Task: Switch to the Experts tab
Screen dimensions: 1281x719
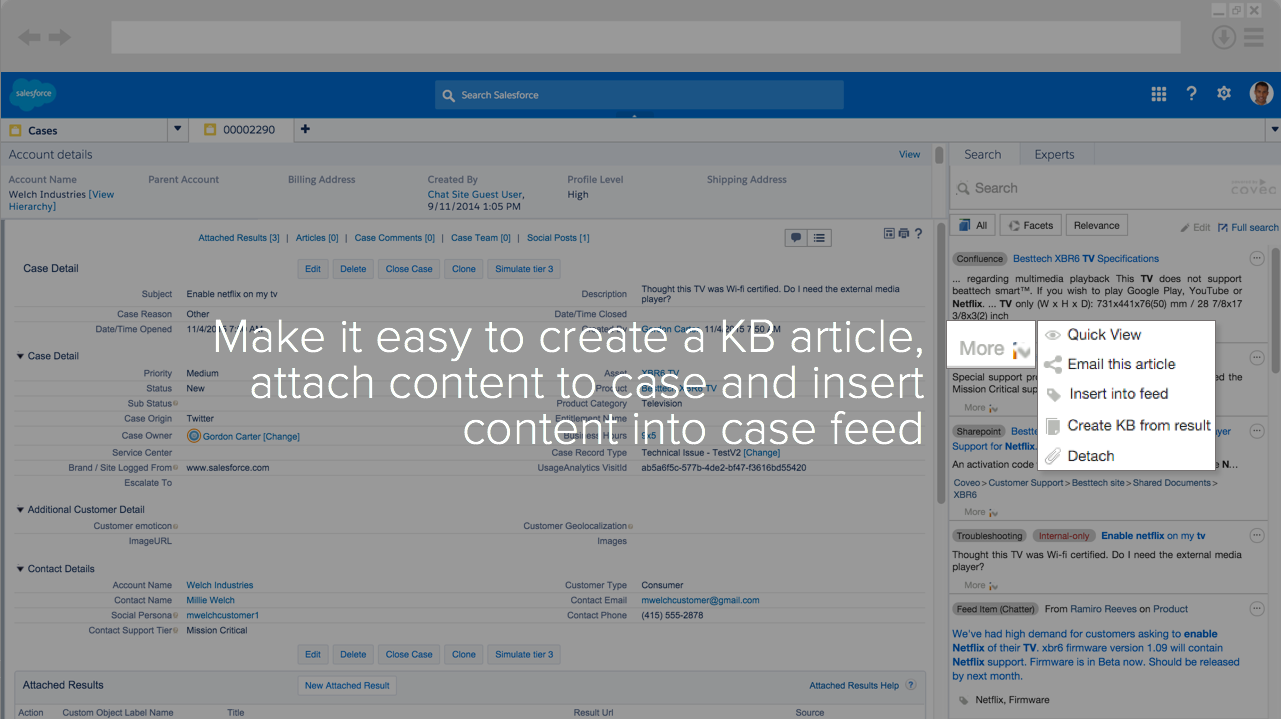Action: tap(1055, 154)
